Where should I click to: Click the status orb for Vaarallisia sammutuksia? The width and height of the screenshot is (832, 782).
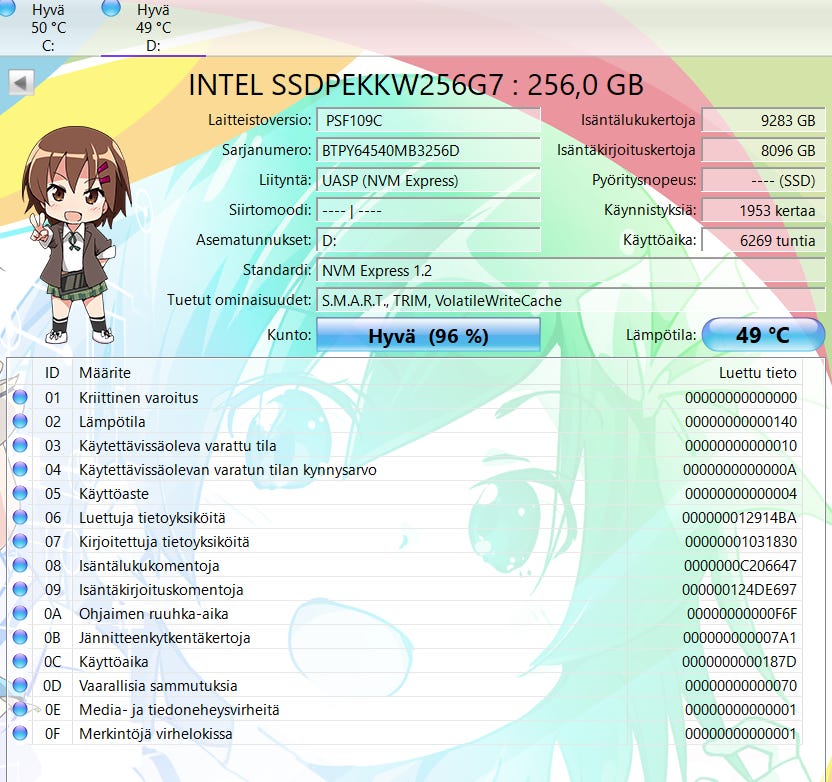coord(20,685)
